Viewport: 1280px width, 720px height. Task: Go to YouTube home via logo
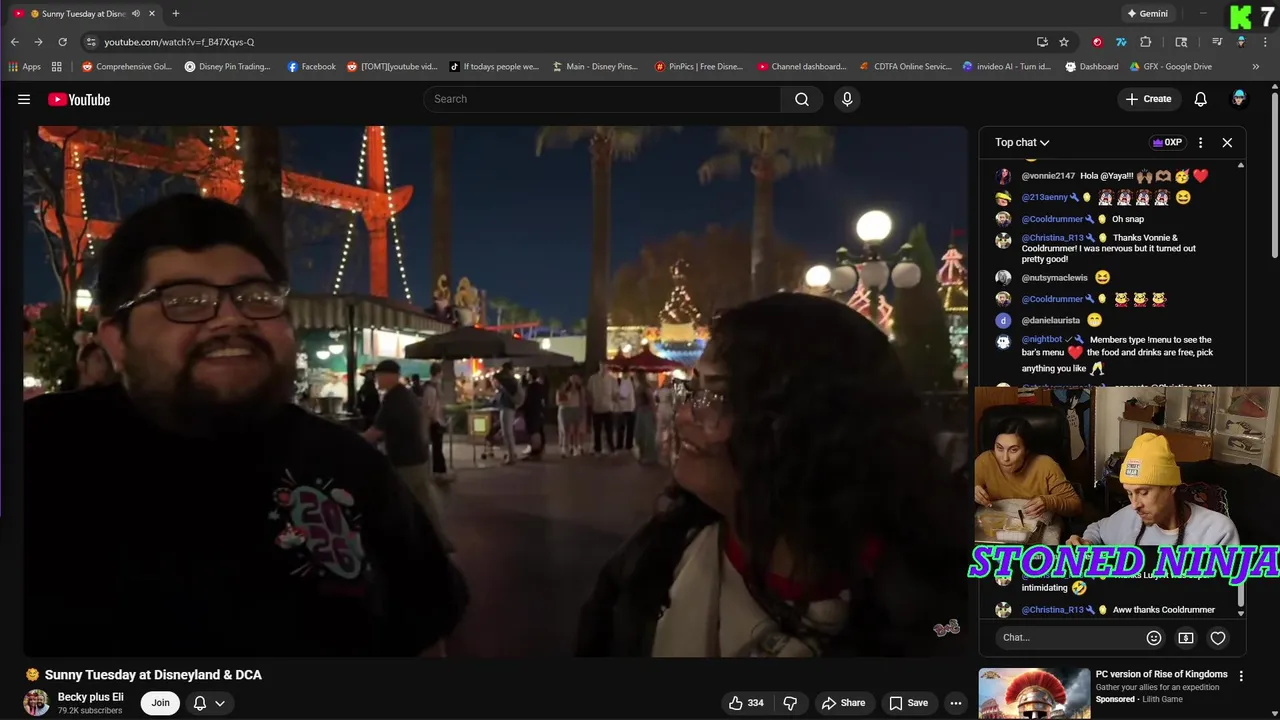click(x=79, y=99)
